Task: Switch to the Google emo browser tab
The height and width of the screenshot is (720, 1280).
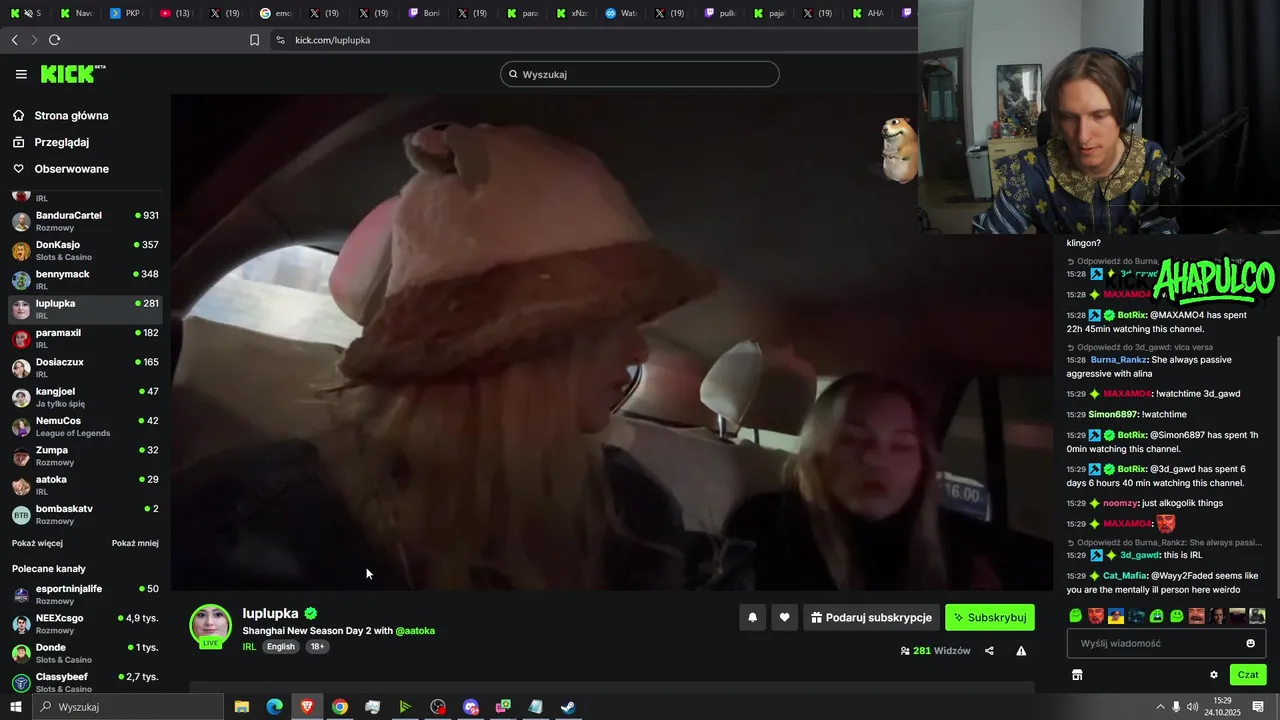Action: 275,13
